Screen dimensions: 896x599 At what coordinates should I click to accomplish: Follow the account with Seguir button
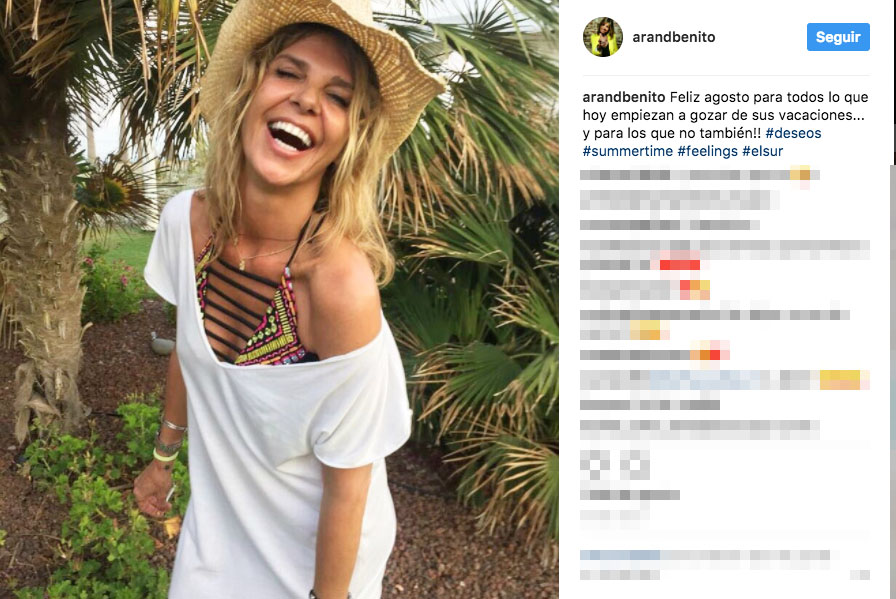point(838,37)
